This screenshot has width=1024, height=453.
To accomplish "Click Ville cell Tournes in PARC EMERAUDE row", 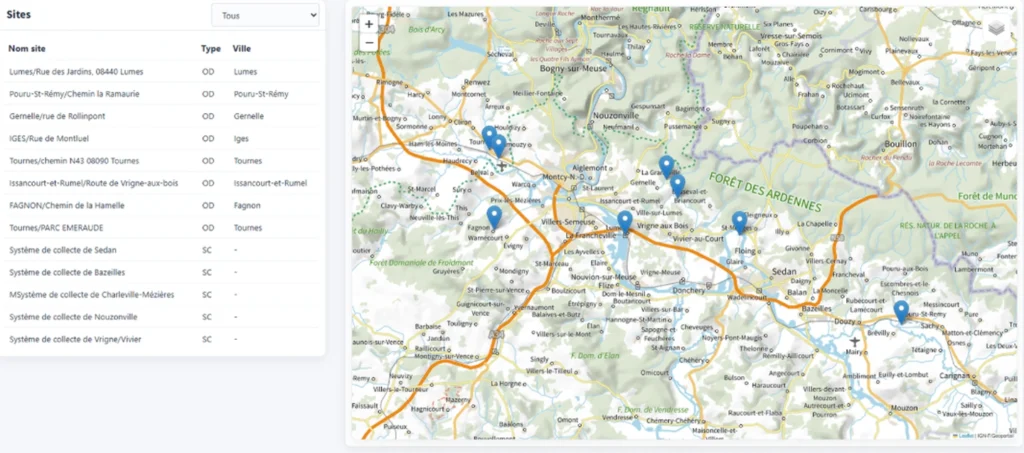I will pos(248,228).
